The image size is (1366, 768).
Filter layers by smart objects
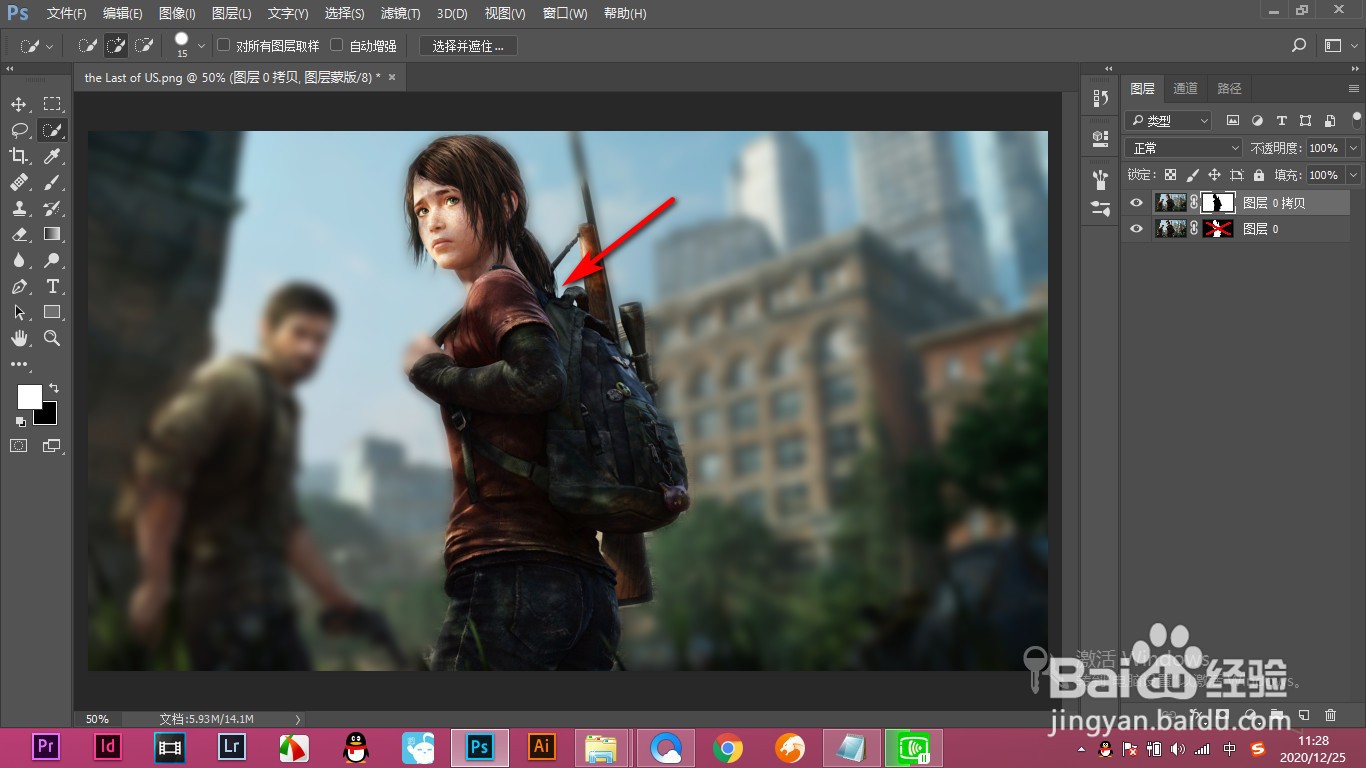[1329, 120]
